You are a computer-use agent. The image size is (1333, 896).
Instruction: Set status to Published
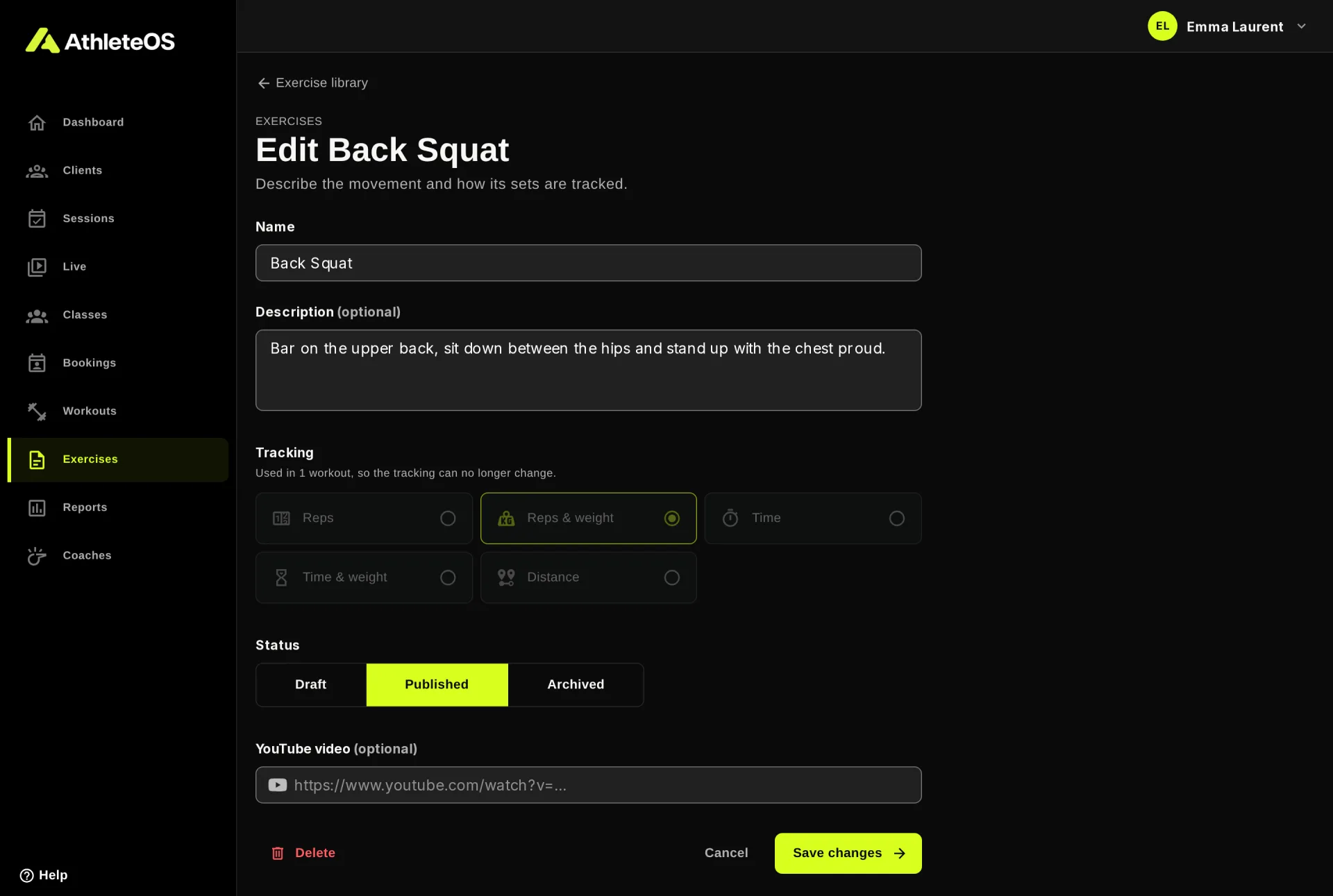point(437,685)
